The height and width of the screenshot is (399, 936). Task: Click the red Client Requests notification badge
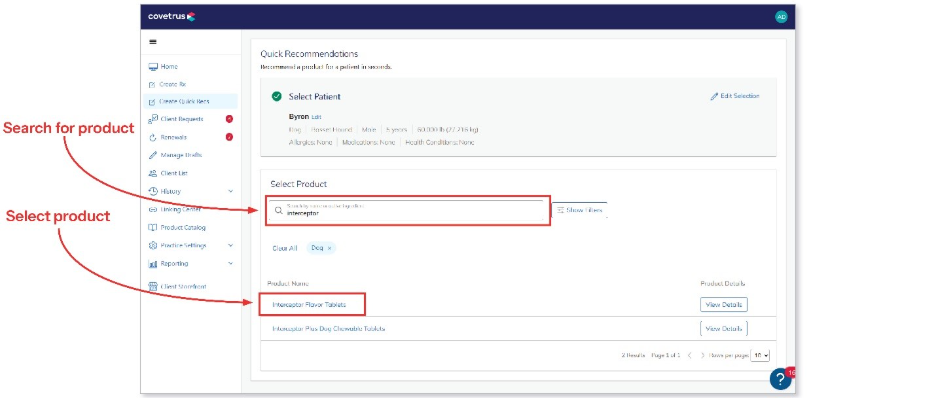point(229,119)
